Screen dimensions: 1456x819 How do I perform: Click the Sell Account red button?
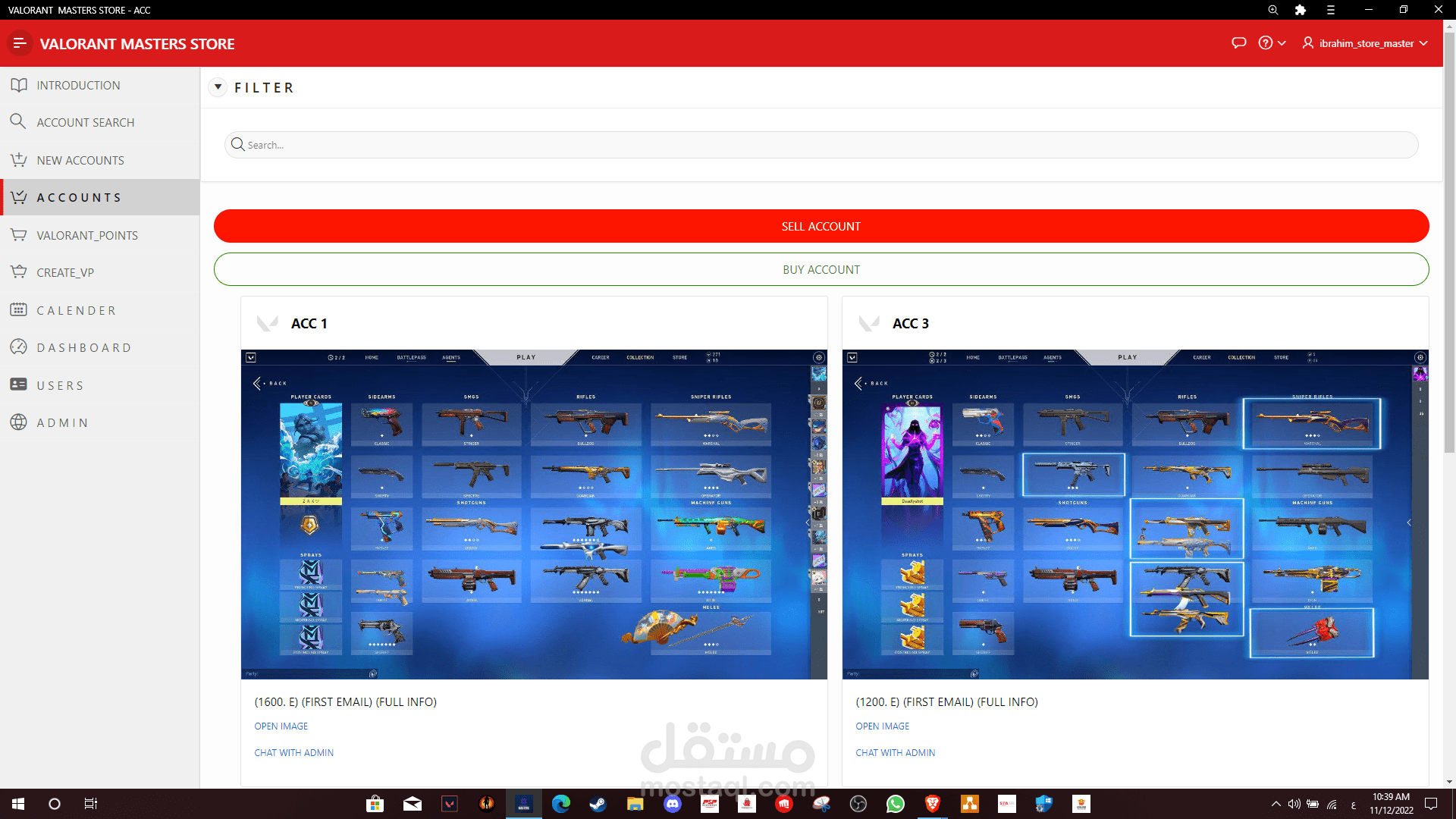[x=821, y=226]
